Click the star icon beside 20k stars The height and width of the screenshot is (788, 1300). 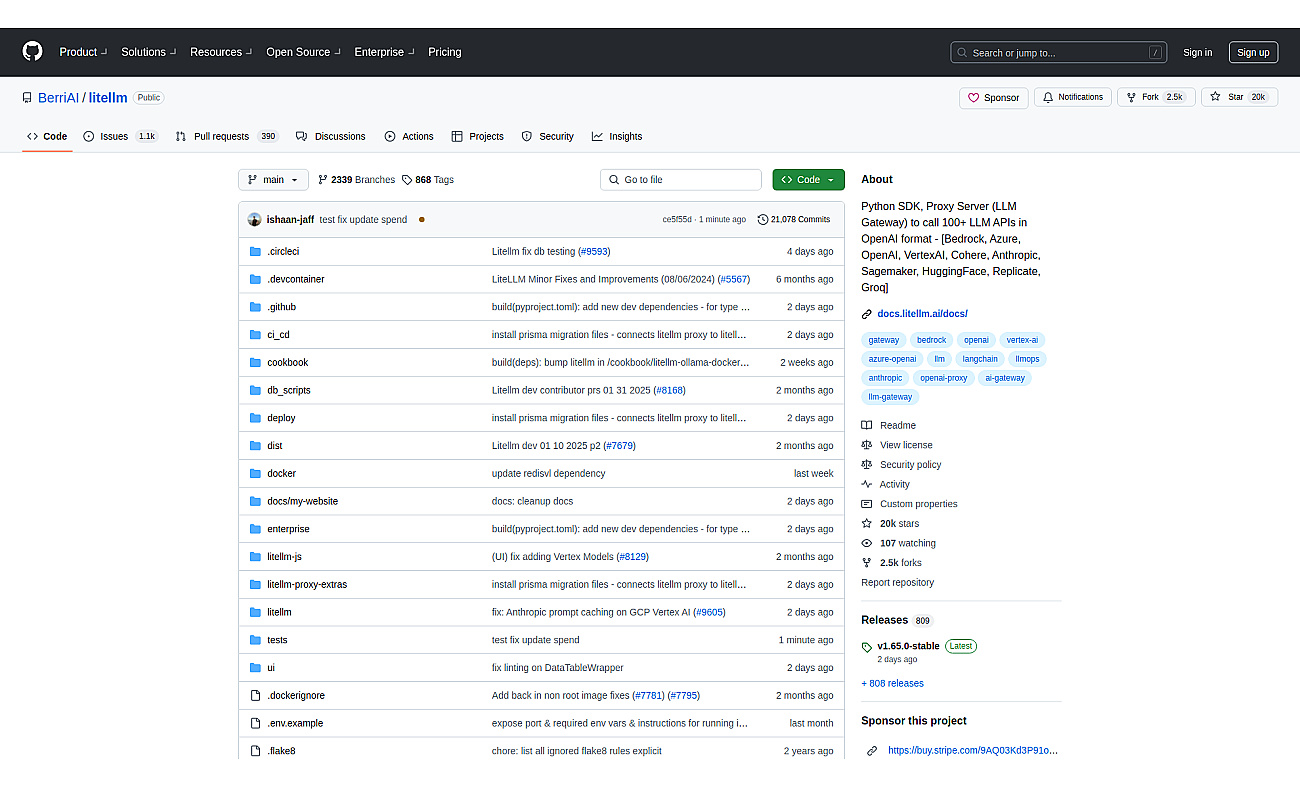point(867,523)
